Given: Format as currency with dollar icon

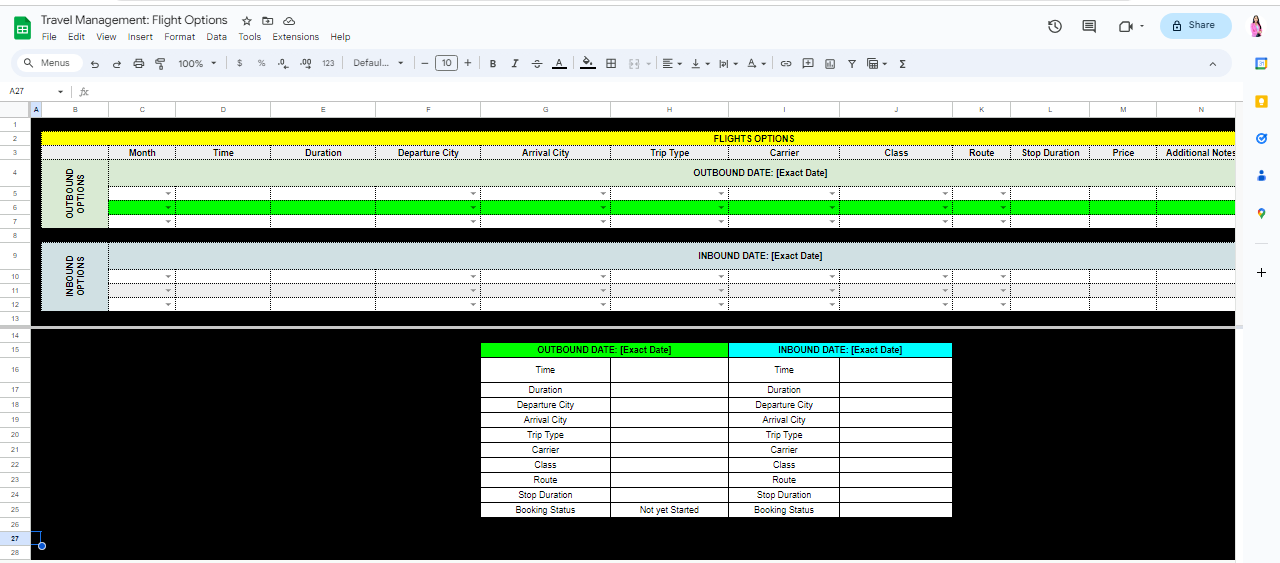Looking at the screenshot, I should [239, 63].
